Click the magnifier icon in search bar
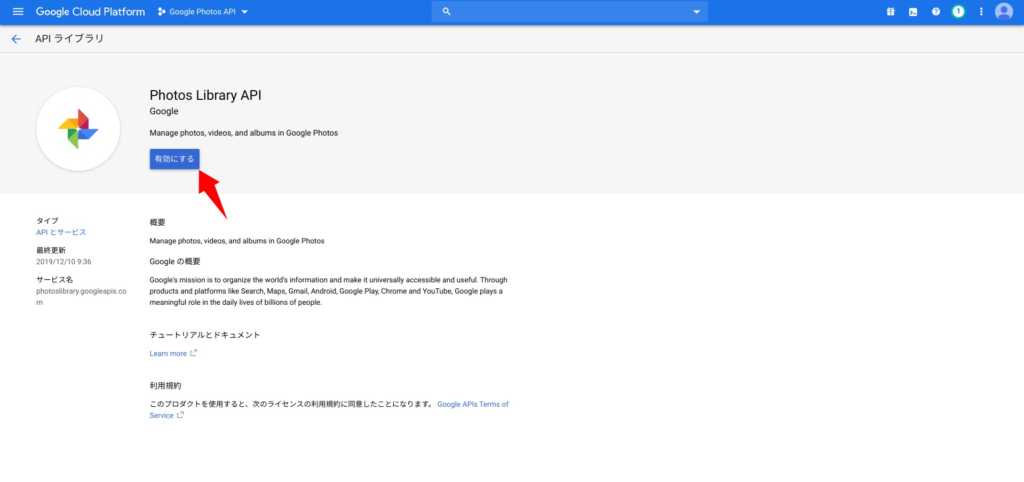 tap(446, 12)
